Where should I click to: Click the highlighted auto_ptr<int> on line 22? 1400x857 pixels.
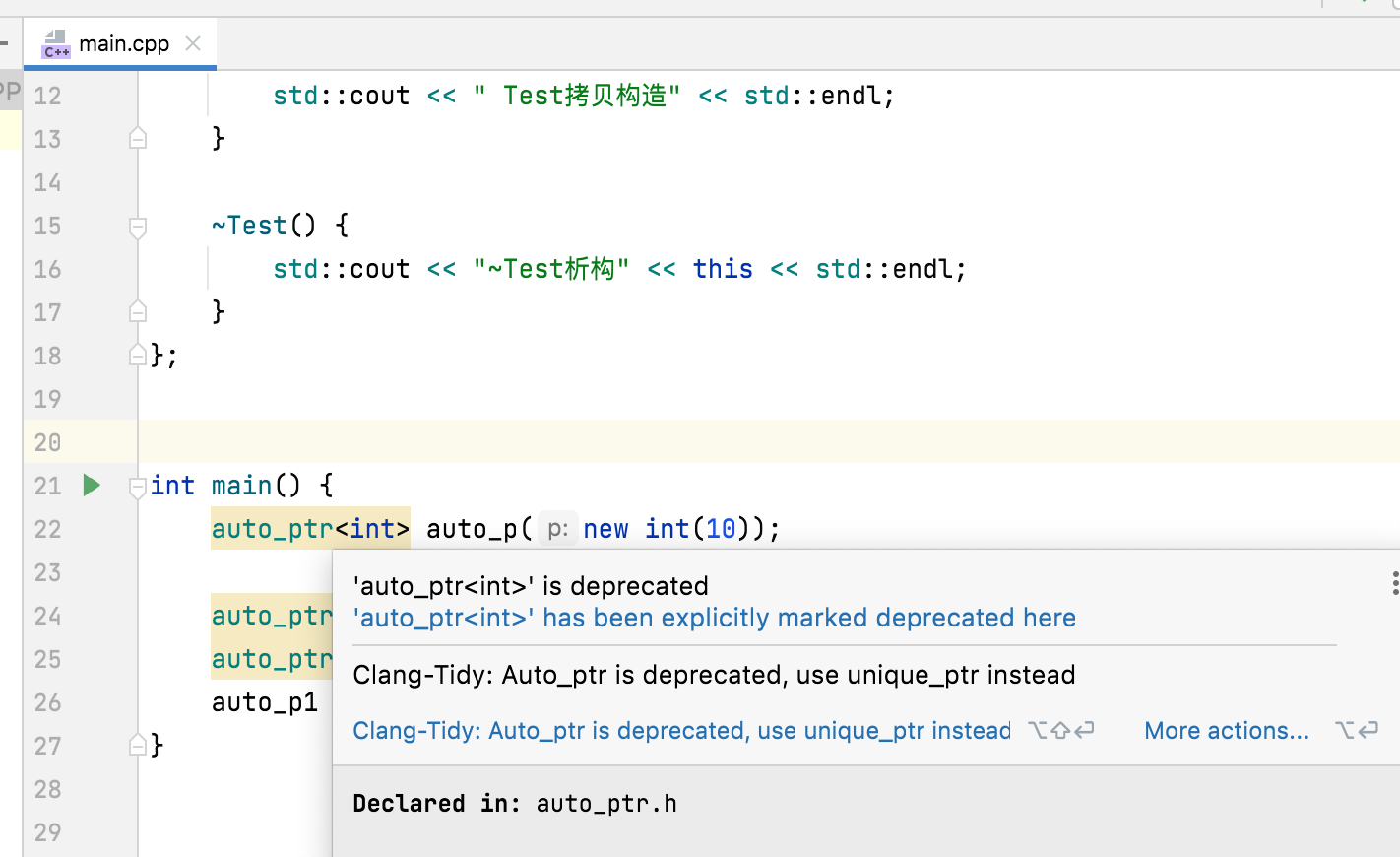[310, 529]
